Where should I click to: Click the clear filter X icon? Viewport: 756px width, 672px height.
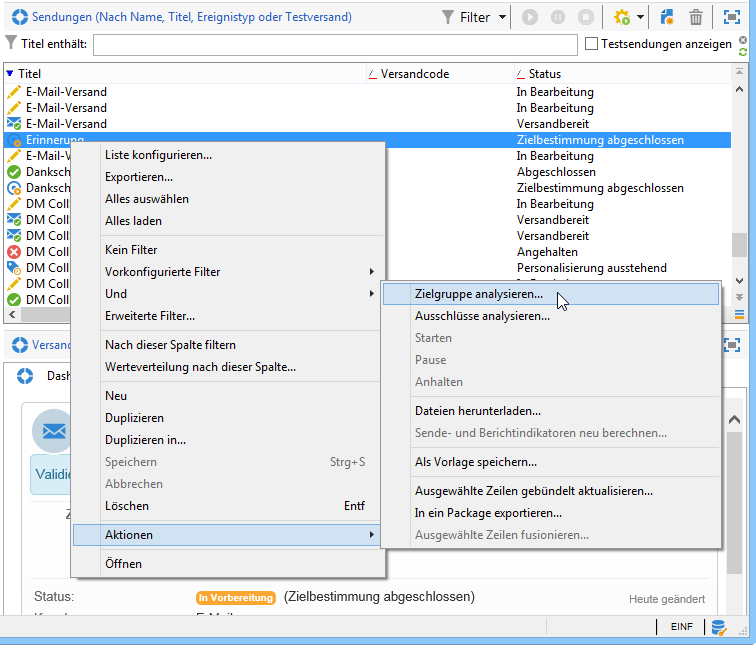point(743,40)
